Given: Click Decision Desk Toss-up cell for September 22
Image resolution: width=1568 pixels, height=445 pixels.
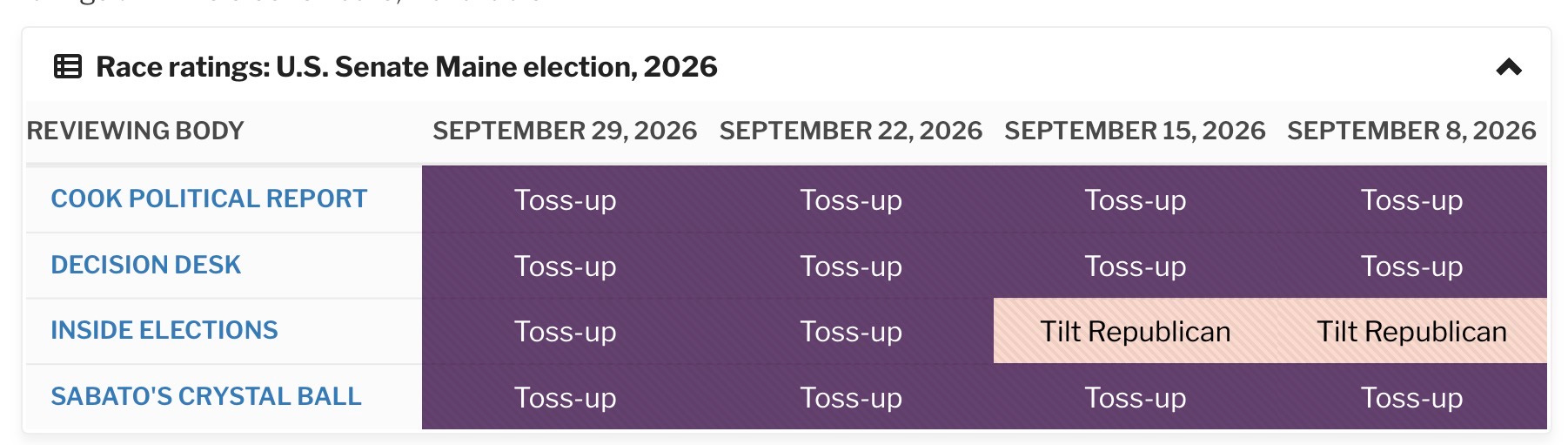Looking at the screenshot, I should [x=851, y=266].
